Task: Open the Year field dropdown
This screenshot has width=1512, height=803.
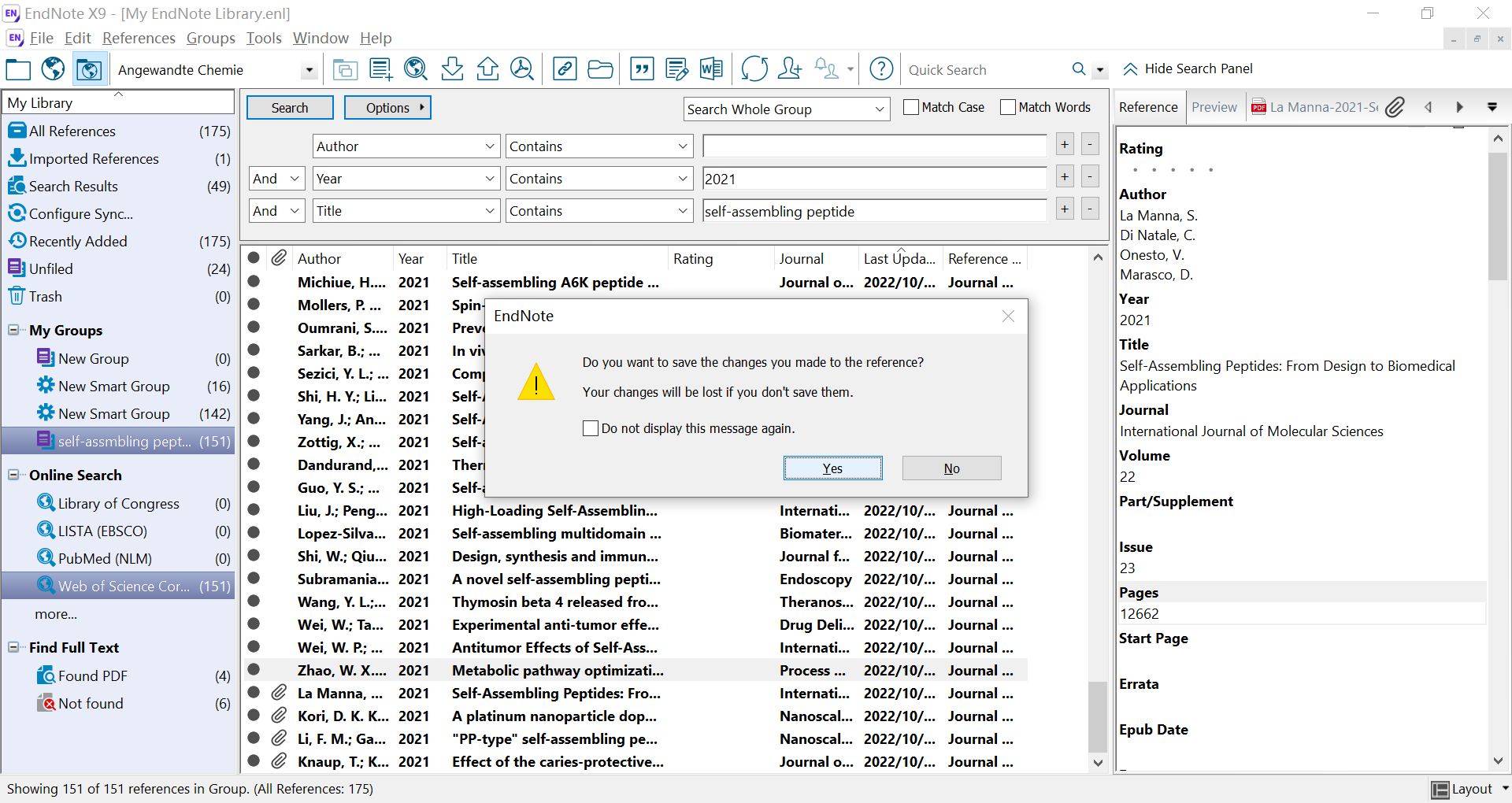Action: pos(406,179)
